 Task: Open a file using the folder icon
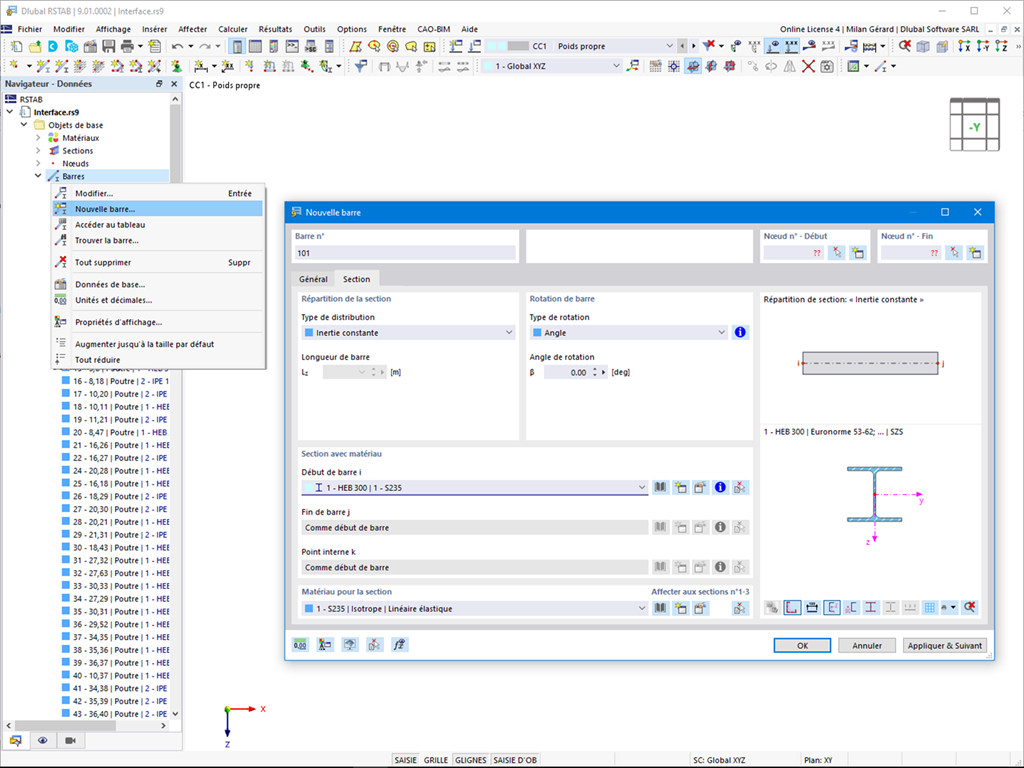click(34, 46)
